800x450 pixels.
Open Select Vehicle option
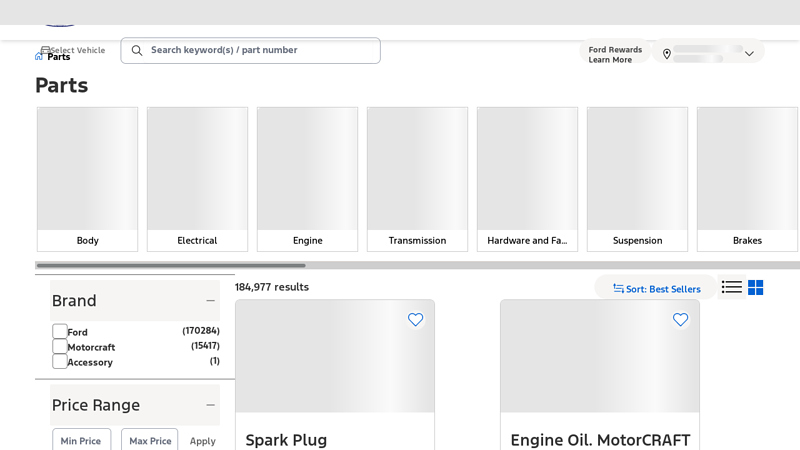pos(73,50)
